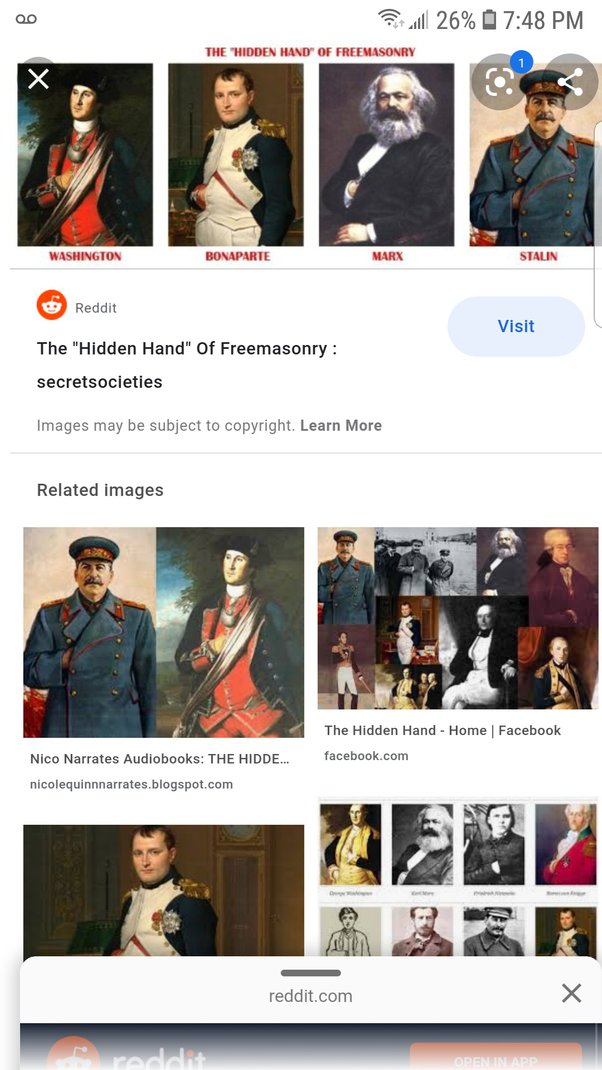Open the Learn More copyright link

click(x=341, y=426)
